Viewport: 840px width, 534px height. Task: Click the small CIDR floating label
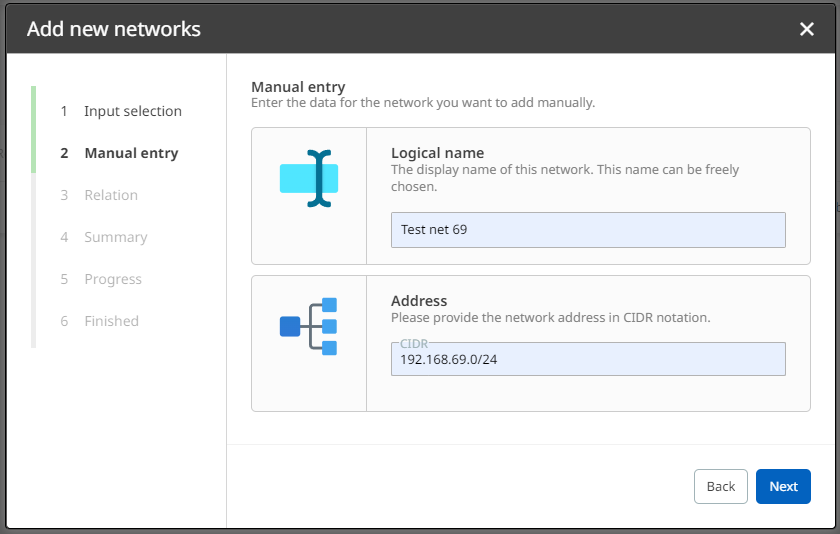pyautogui.click(x=414, y=344)
